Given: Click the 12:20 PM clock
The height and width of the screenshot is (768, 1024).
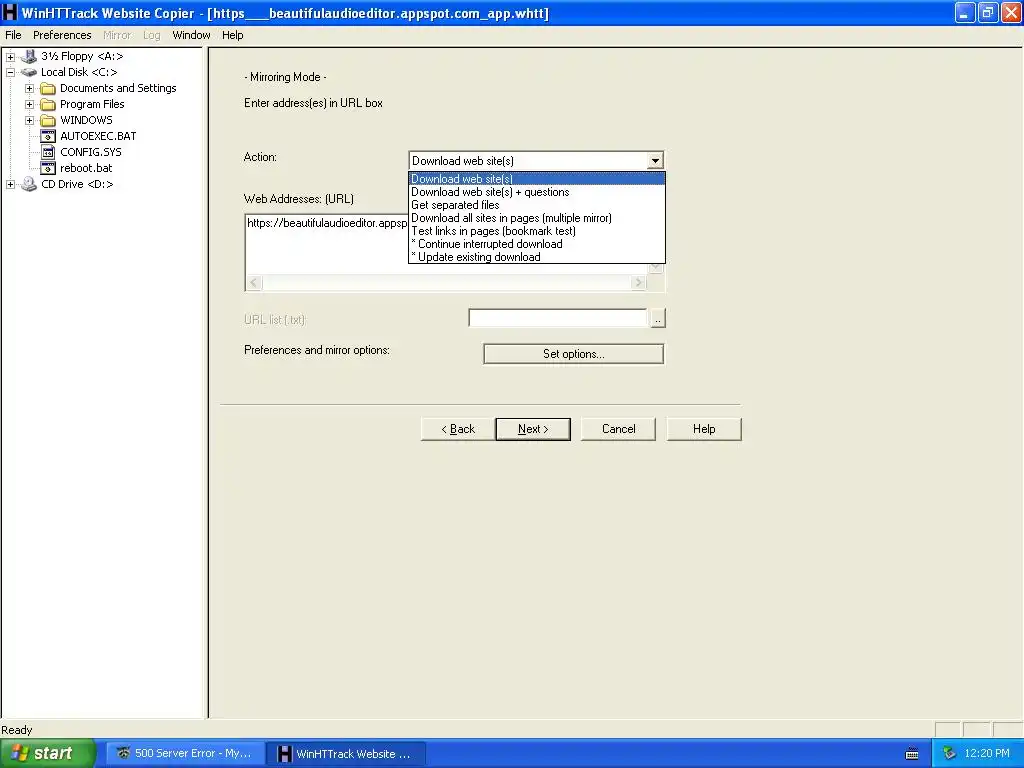Looking at the screenshot, I should pos(987,754).
